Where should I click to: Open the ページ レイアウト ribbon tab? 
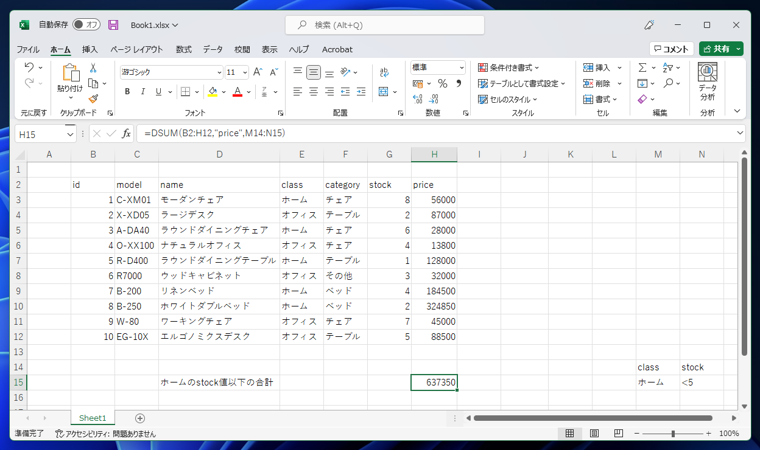click(136, 49)
